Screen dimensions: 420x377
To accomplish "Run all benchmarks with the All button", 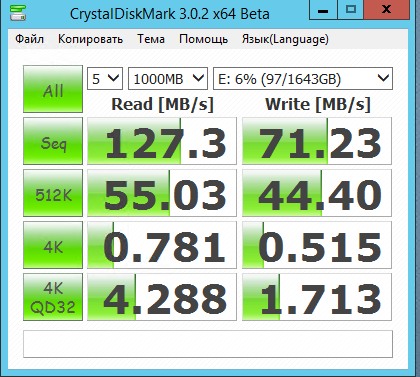I will tap(53, 89).
